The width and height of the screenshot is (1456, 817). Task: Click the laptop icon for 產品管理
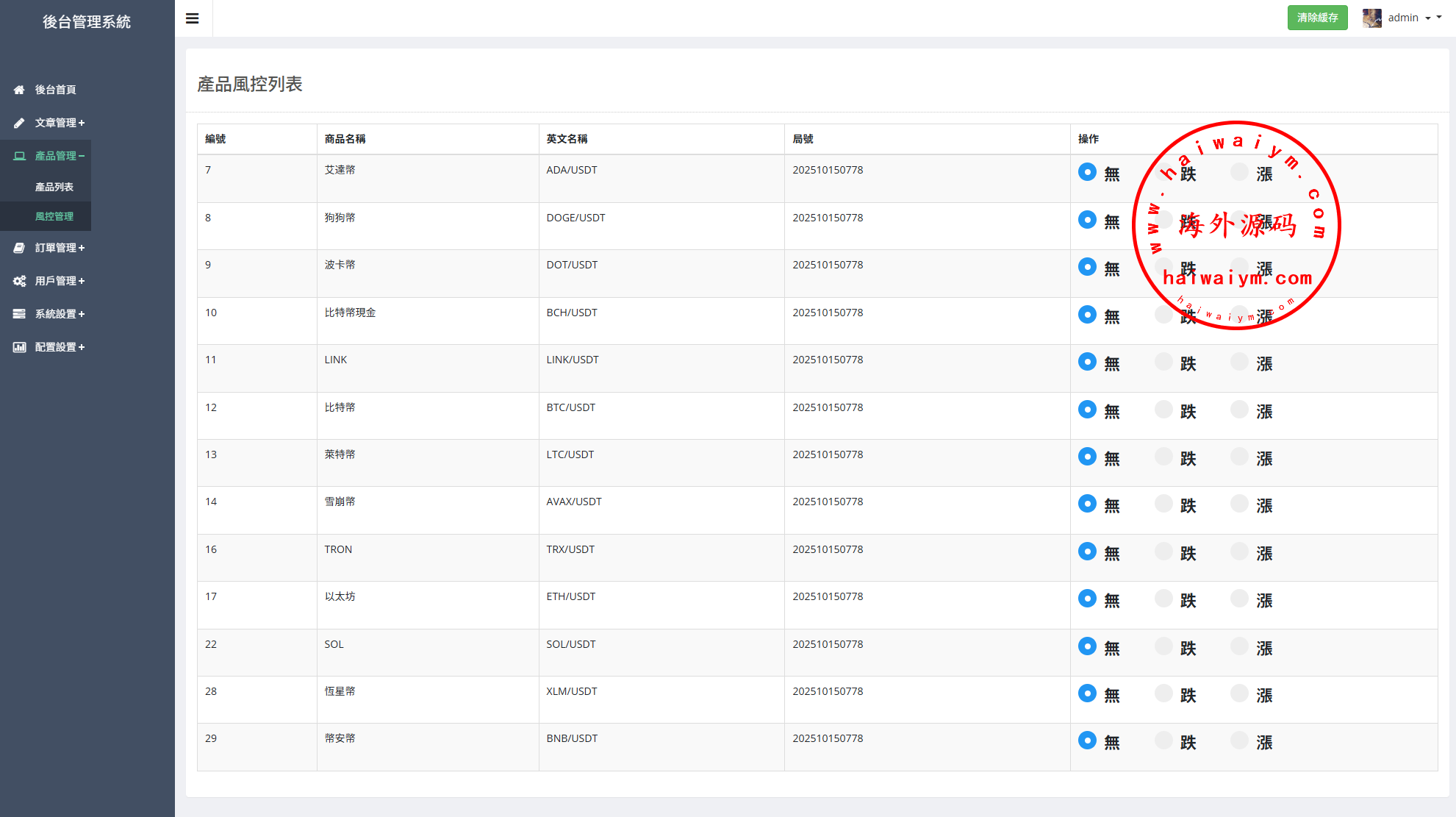point(19,156)
